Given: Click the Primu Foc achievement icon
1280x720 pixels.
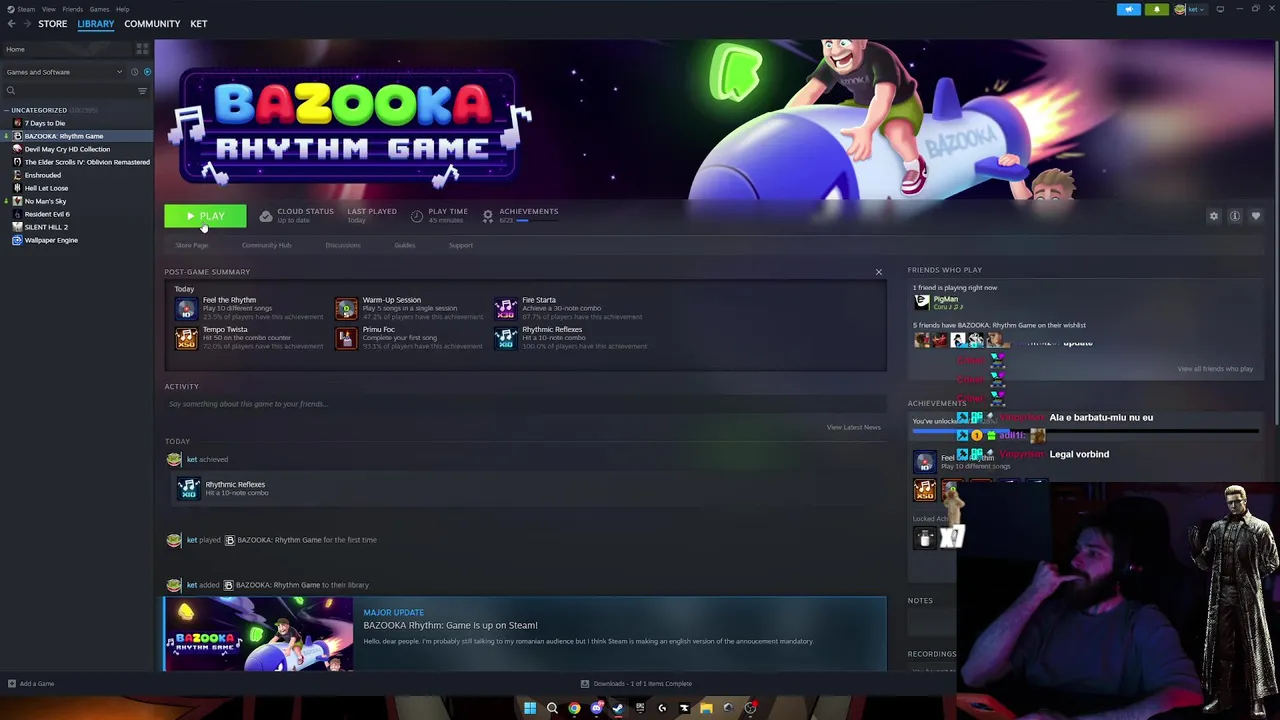Looking at the screenshot, I should coord(346,338).
